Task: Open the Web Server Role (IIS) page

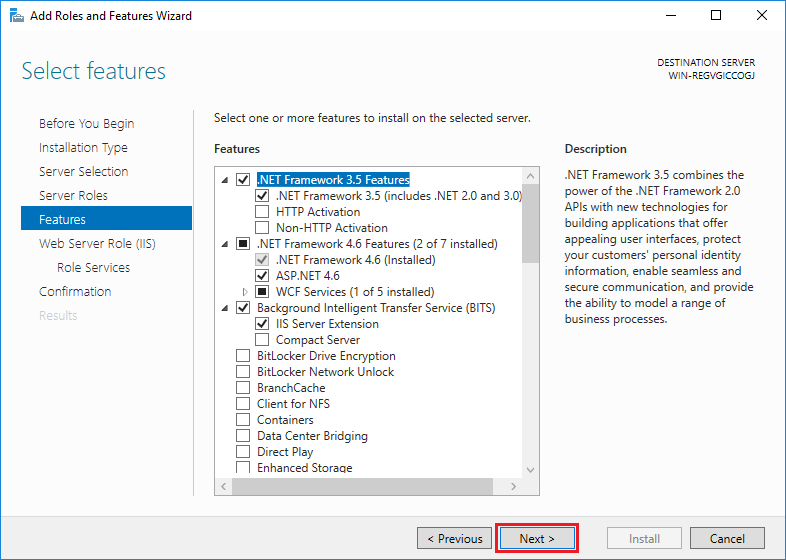Action: point(97,243)
